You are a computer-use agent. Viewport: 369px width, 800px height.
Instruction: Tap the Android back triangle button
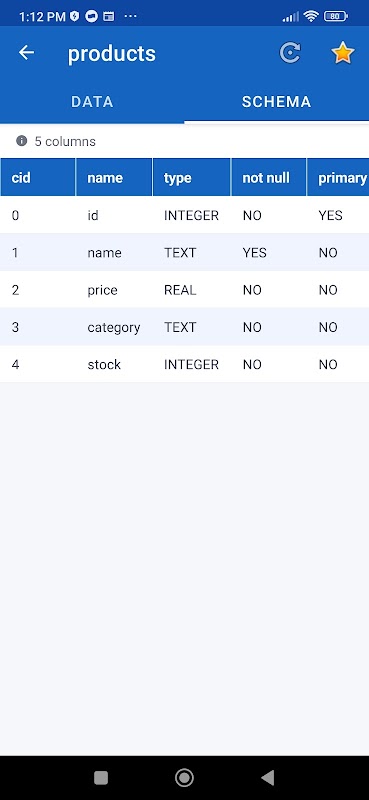(x=267, y=778)
